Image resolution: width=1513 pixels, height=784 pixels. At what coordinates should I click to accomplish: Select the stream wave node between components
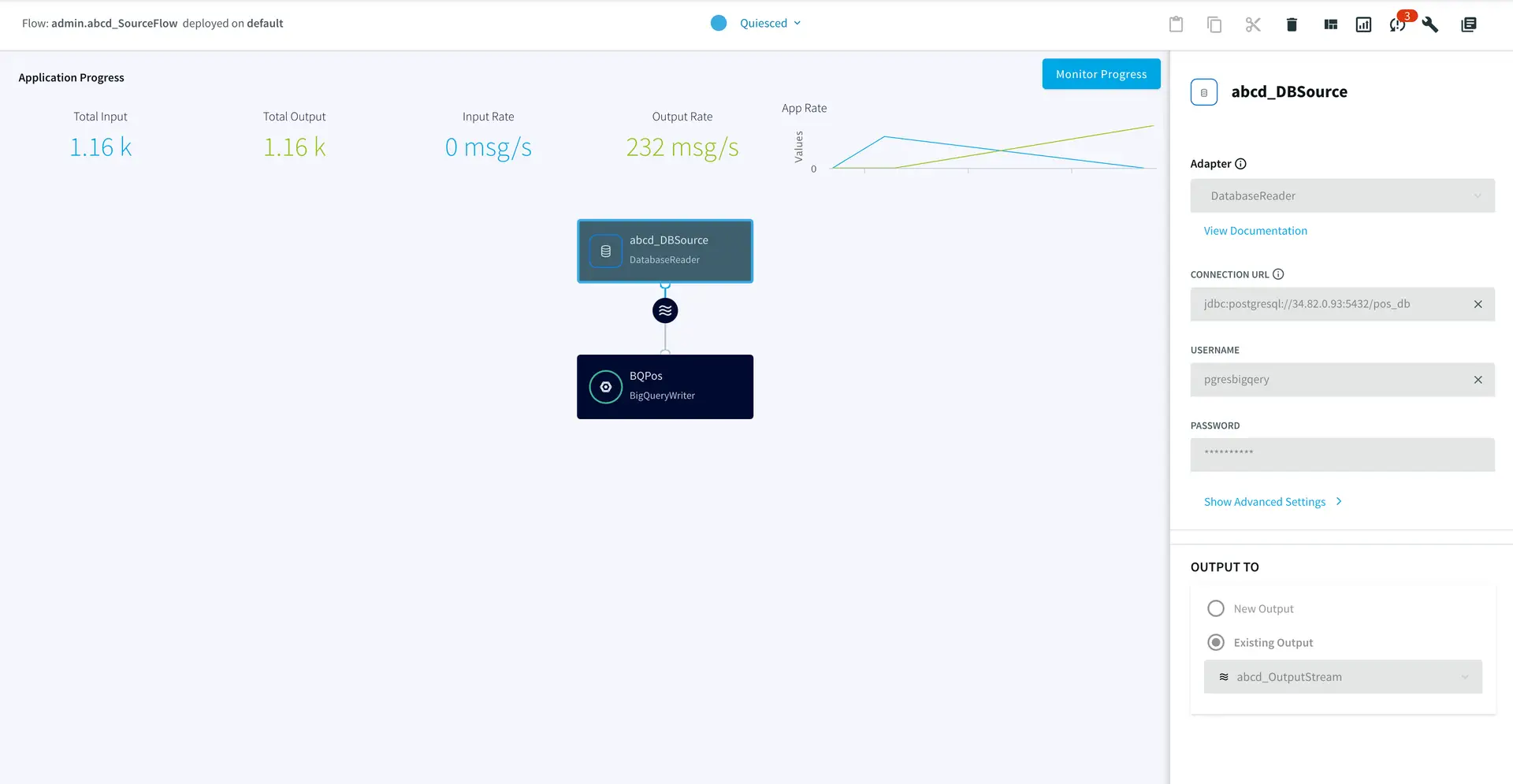tap(665, 310)
